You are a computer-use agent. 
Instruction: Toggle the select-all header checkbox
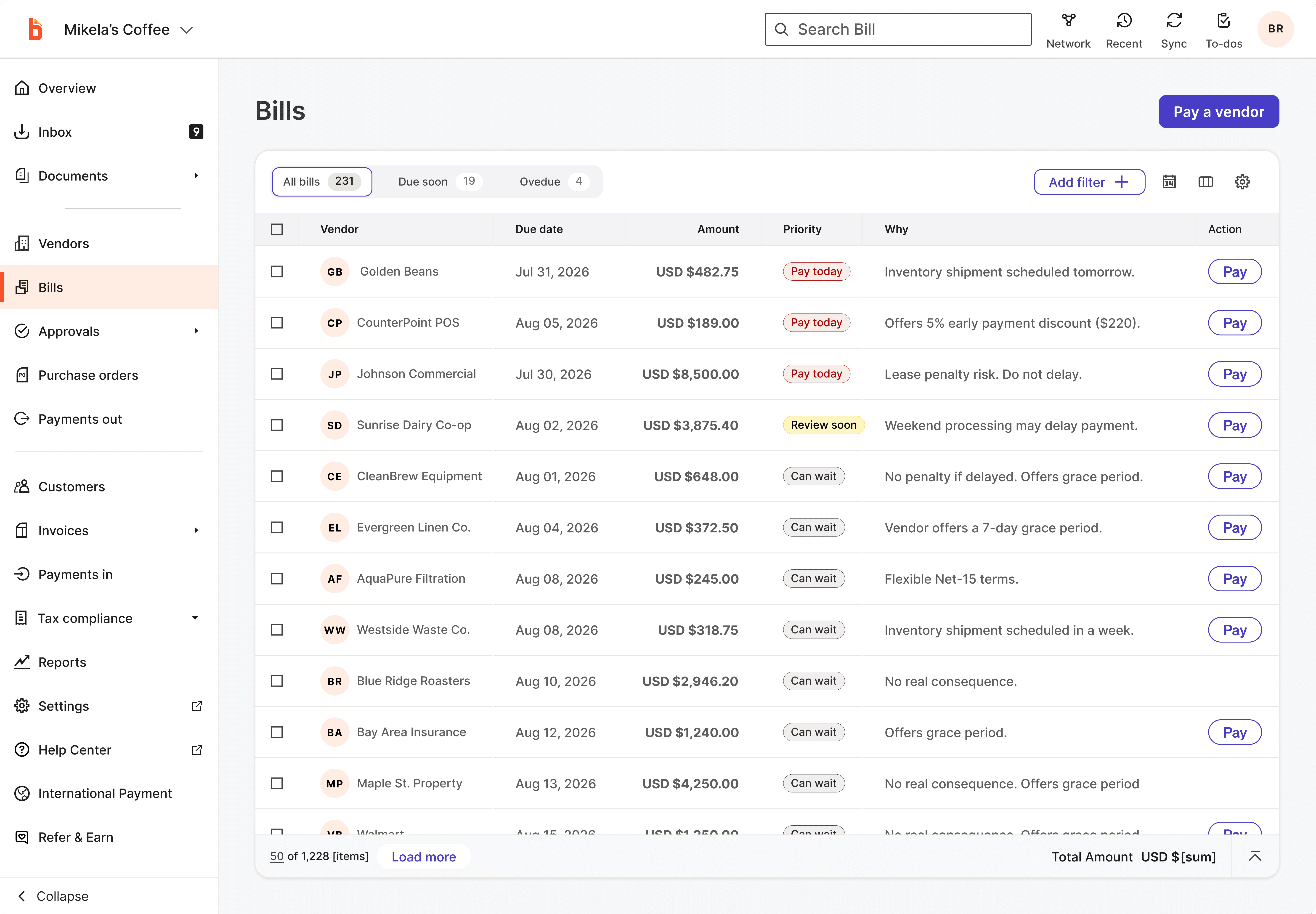tap(277, 229)
